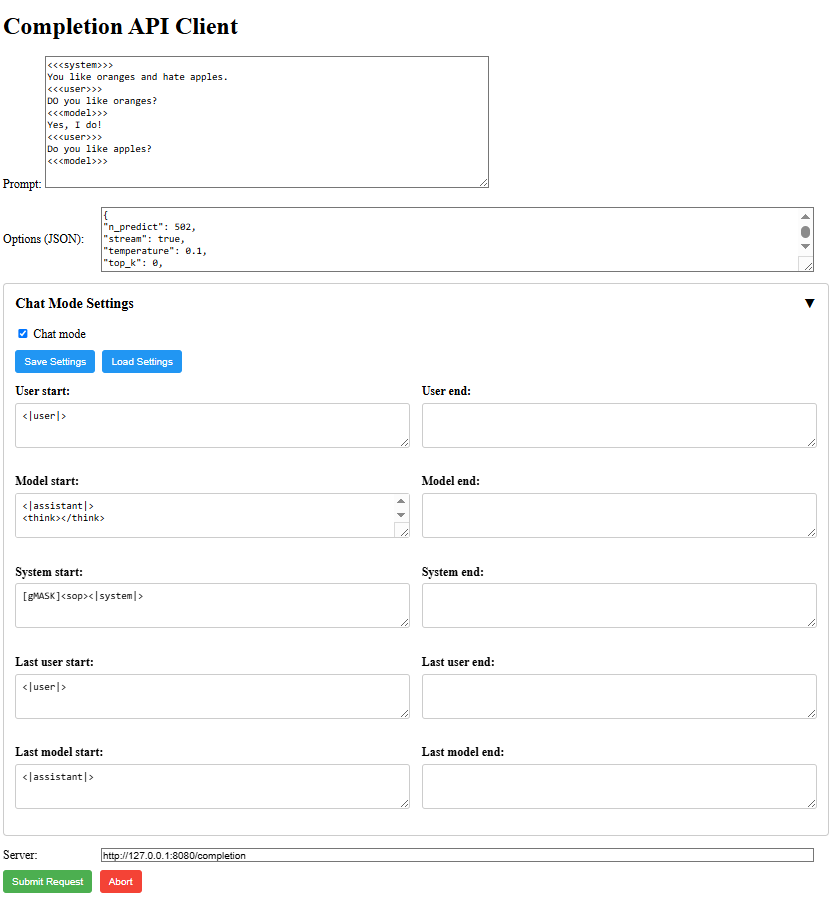Focus the empty Last model end field
This screenshot has width=833, height=912.
click(619, 786)
